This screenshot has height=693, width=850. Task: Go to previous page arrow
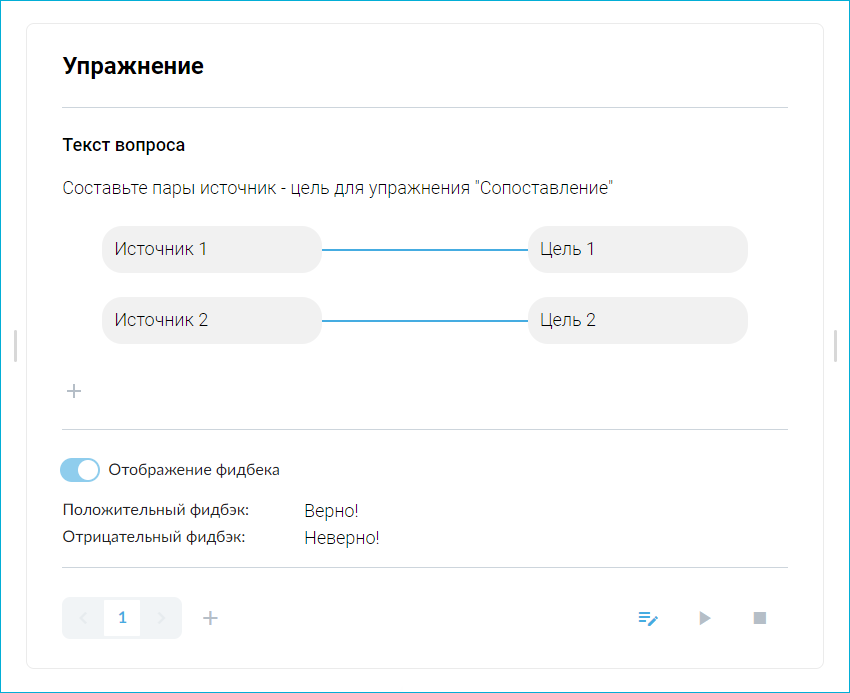pos(83,618)
